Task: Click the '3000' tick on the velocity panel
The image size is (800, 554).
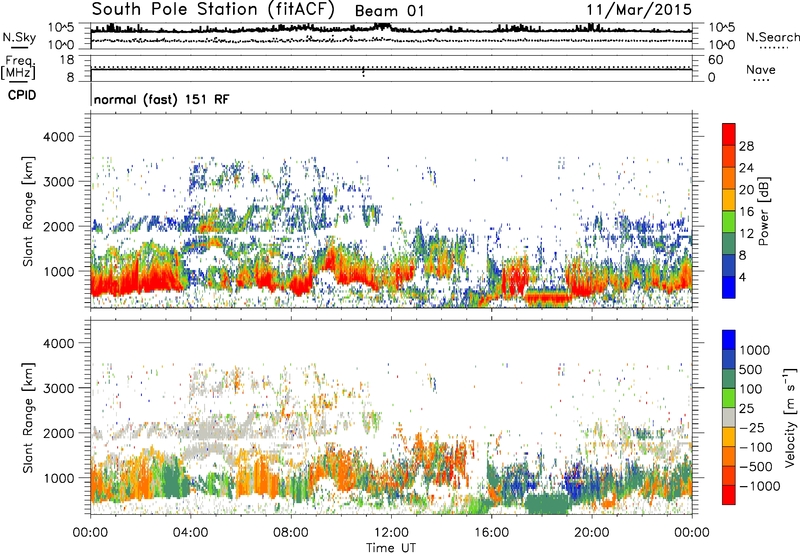Action: (59, 388)
